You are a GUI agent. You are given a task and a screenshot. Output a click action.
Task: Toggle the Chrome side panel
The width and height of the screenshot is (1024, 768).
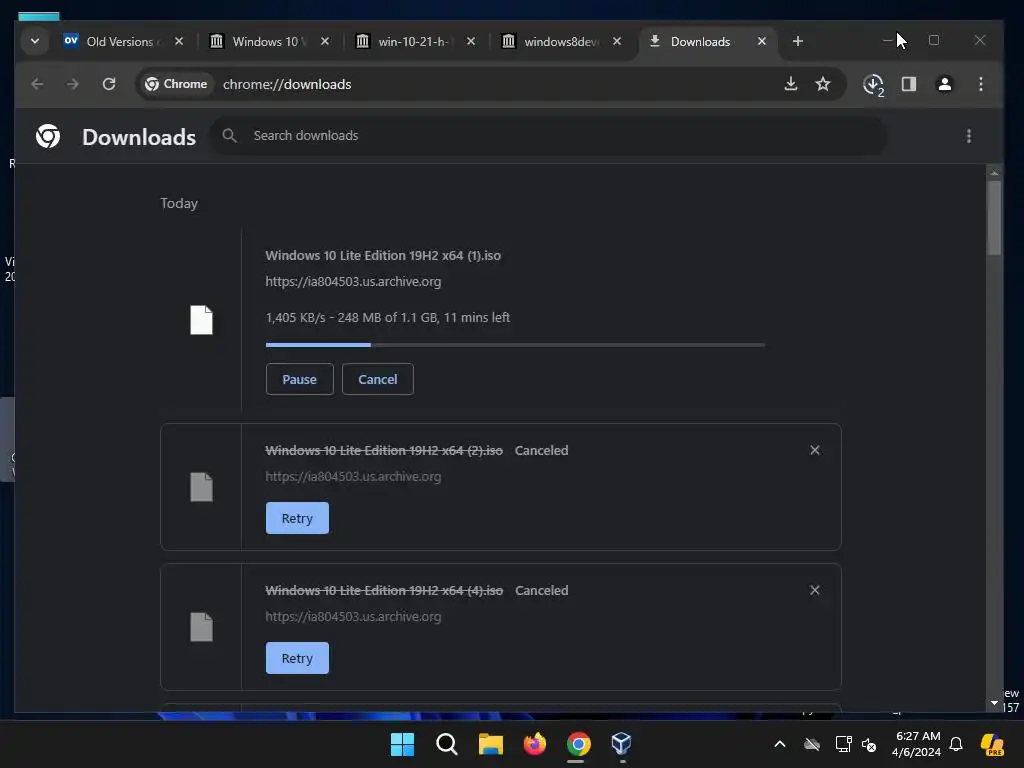point(908,84)
